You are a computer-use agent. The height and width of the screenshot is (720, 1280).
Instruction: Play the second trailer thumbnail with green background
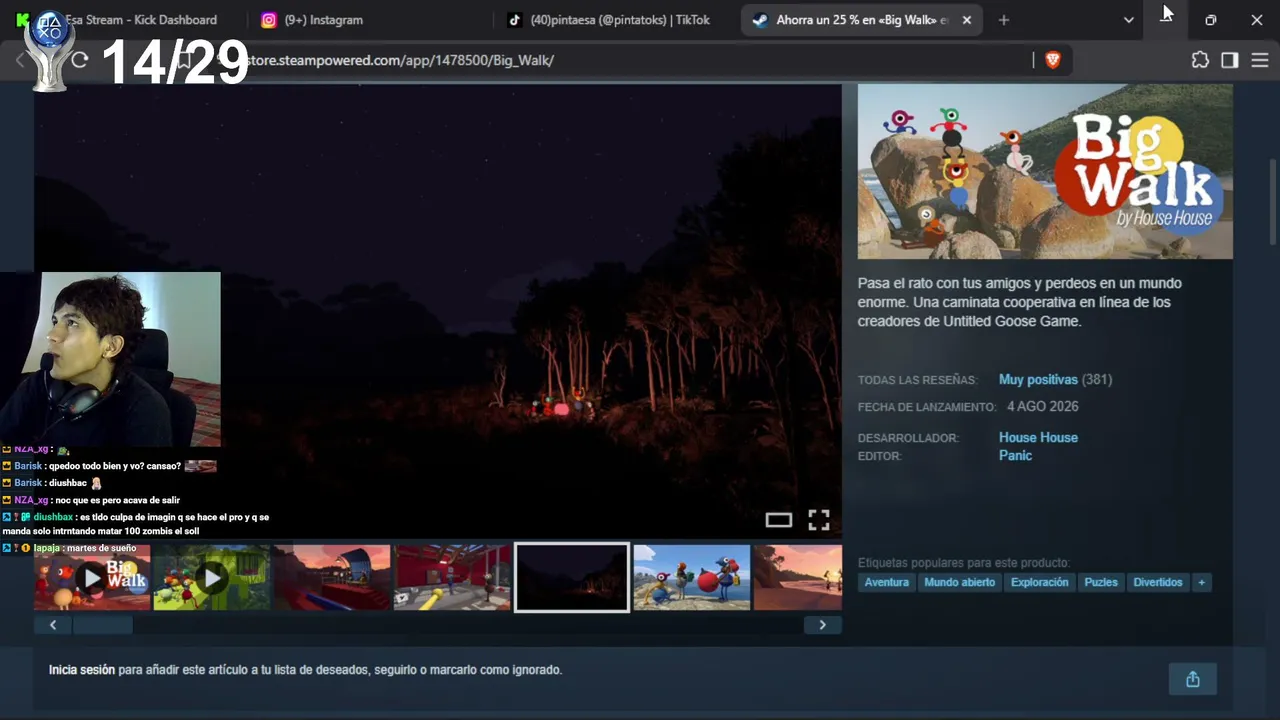[x=212, y=577]
